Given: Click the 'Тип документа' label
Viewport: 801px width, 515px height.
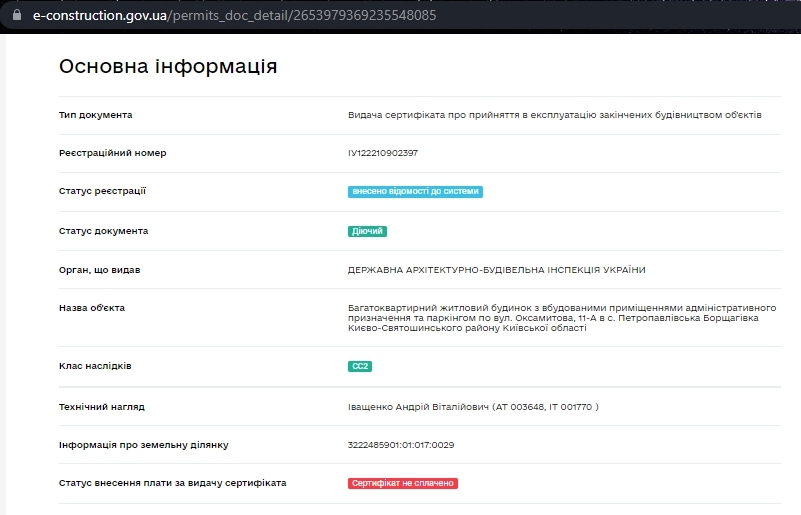Looking at the screenshot, I should click(x=96, y=115).
